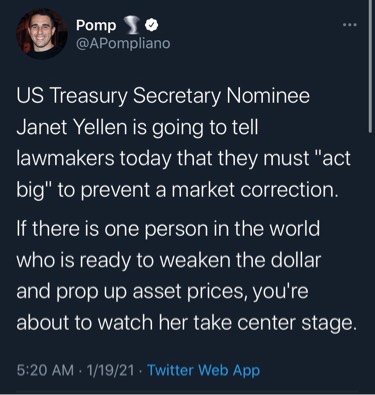
Task: Open Pomp's profile picture avatar
Action: [x=42, y=34]
